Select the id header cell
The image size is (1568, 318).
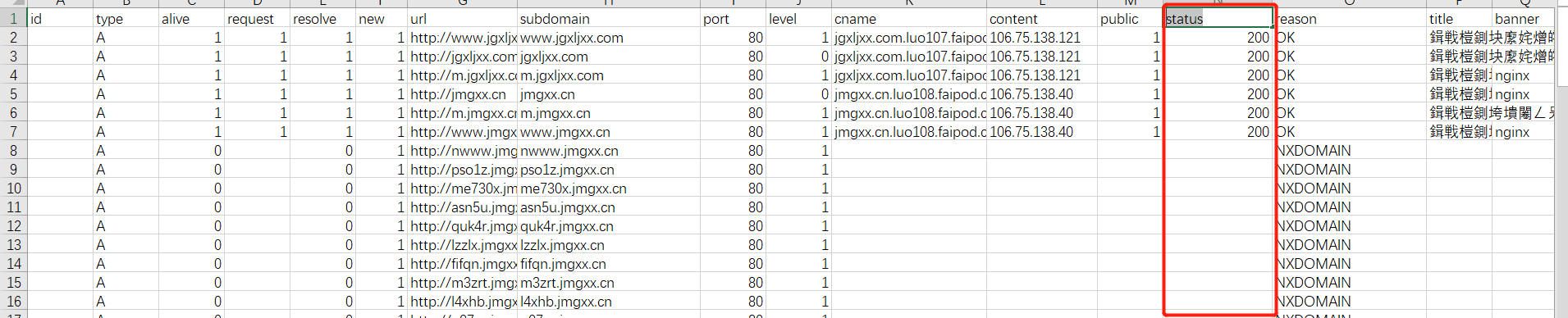(x=60, y=19)
